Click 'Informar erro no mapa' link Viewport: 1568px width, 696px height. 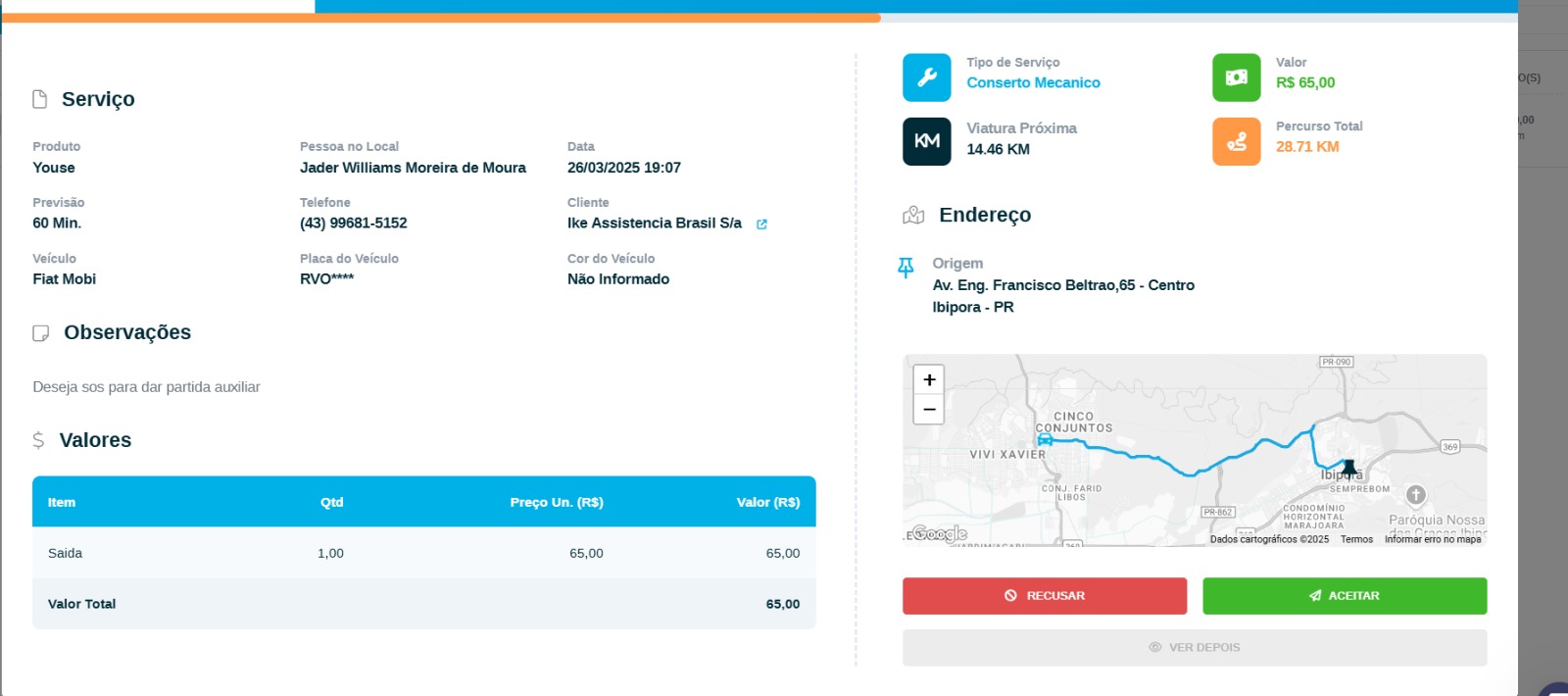point(1432,539)
